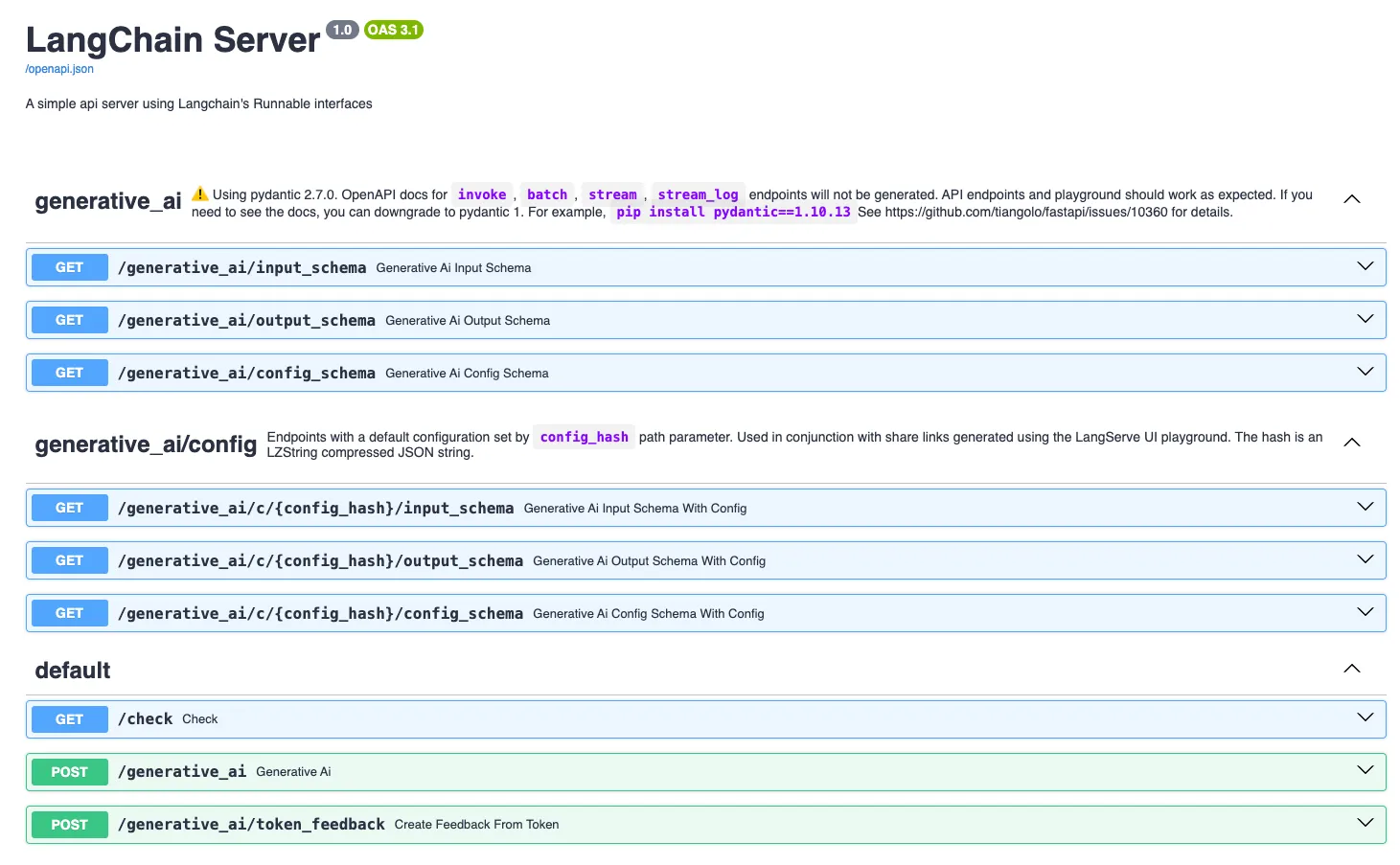The width and height of the screenshot is (1400, 865).
Task: Click the OAS 3.1 version badge
Action: 393,30
